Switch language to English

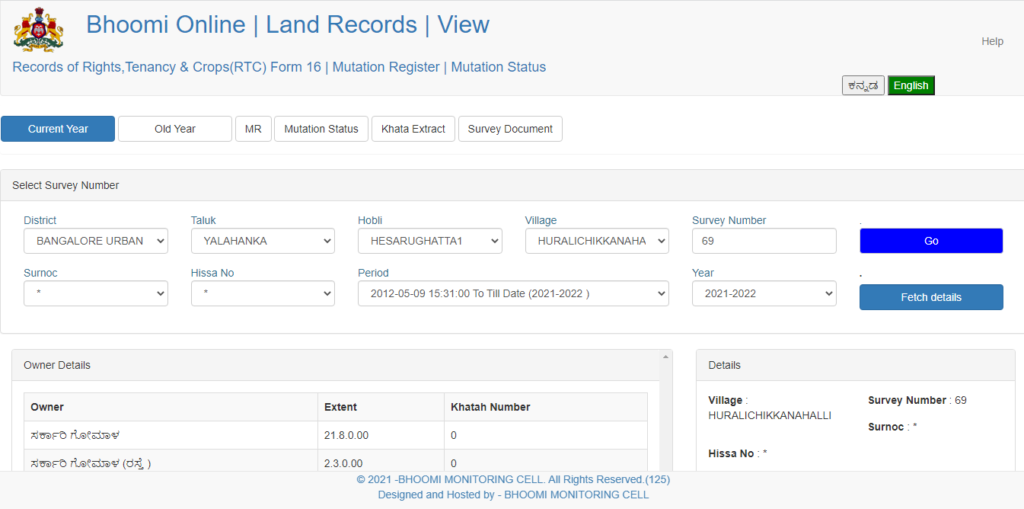point(911,86)
